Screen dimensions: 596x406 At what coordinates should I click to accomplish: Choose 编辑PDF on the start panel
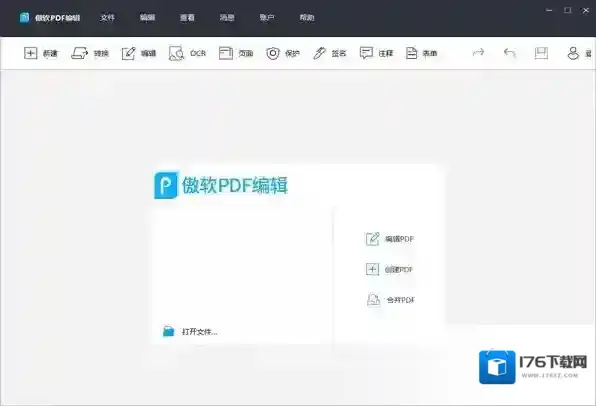tap(390, 239)
